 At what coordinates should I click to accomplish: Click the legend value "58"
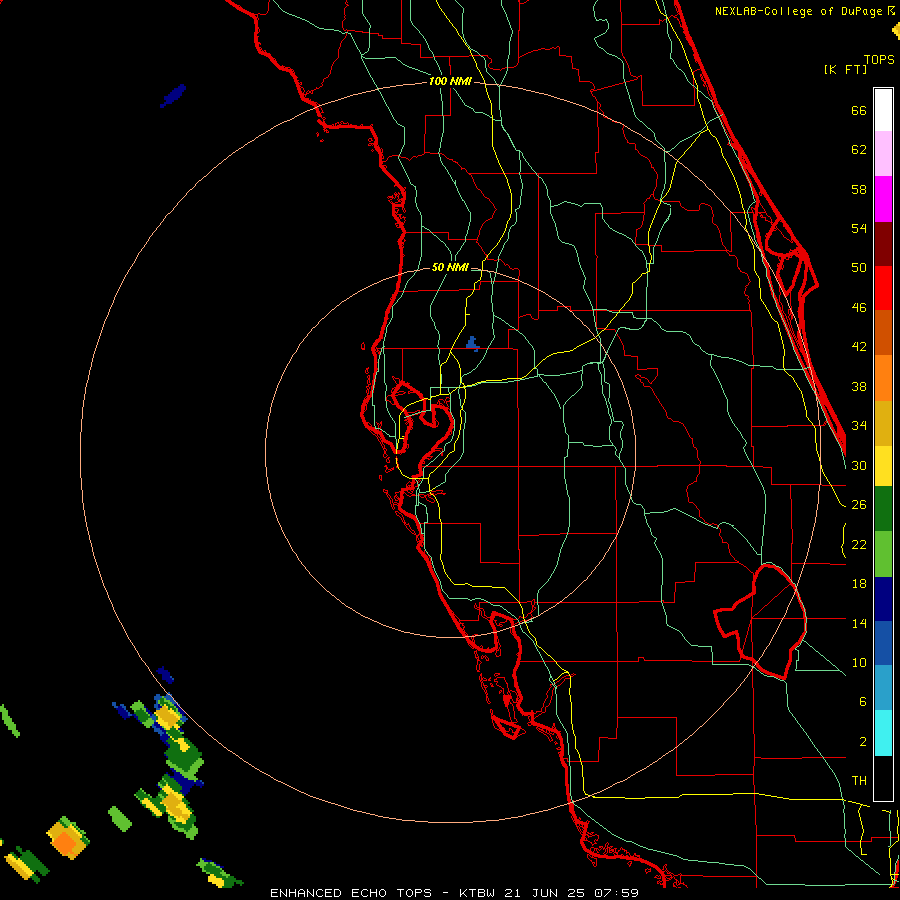click(859, 189)
